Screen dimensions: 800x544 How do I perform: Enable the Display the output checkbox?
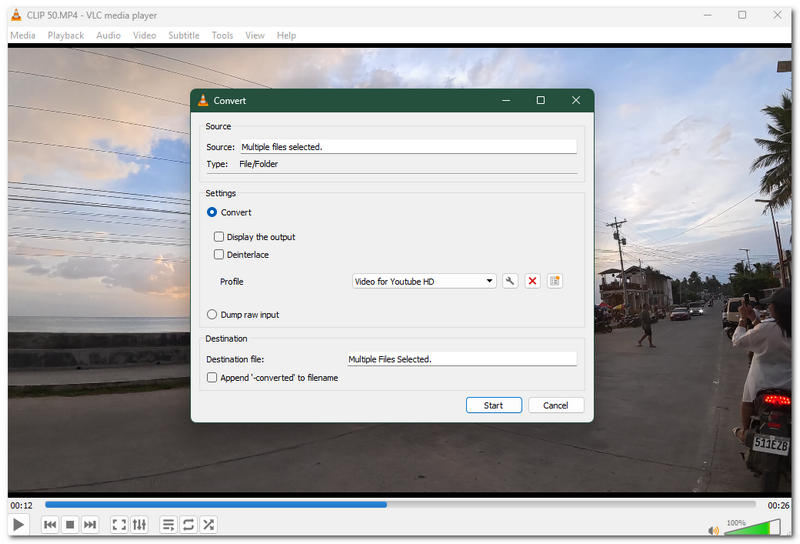(x=219, y=237)
